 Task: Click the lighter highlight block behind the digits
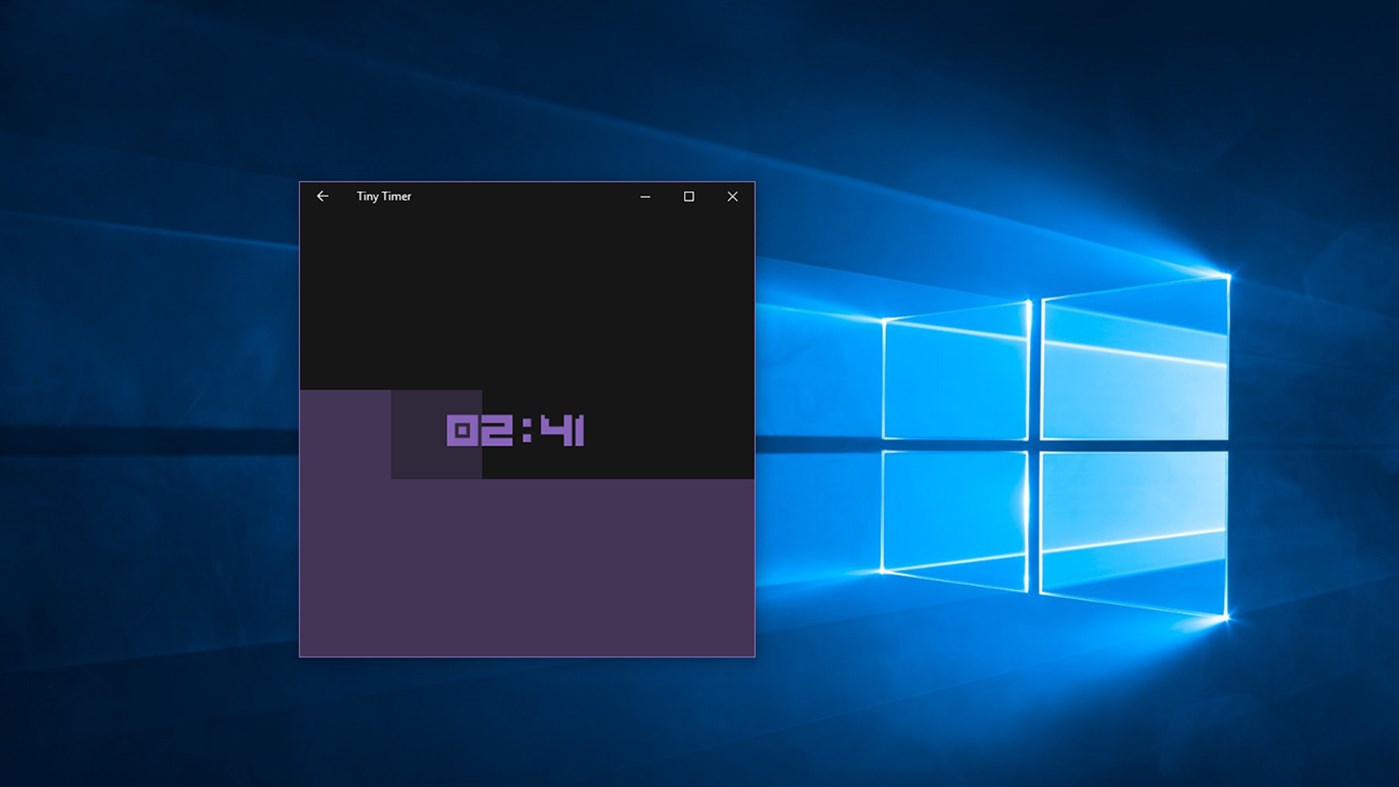(x=435, y=433)
